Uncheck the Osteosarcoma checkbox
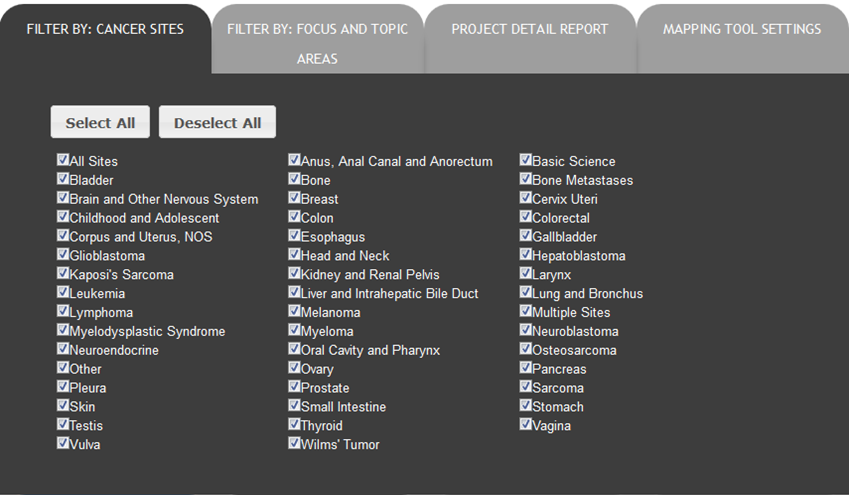This screenshot has height=495, width=849. coord(525,349)
